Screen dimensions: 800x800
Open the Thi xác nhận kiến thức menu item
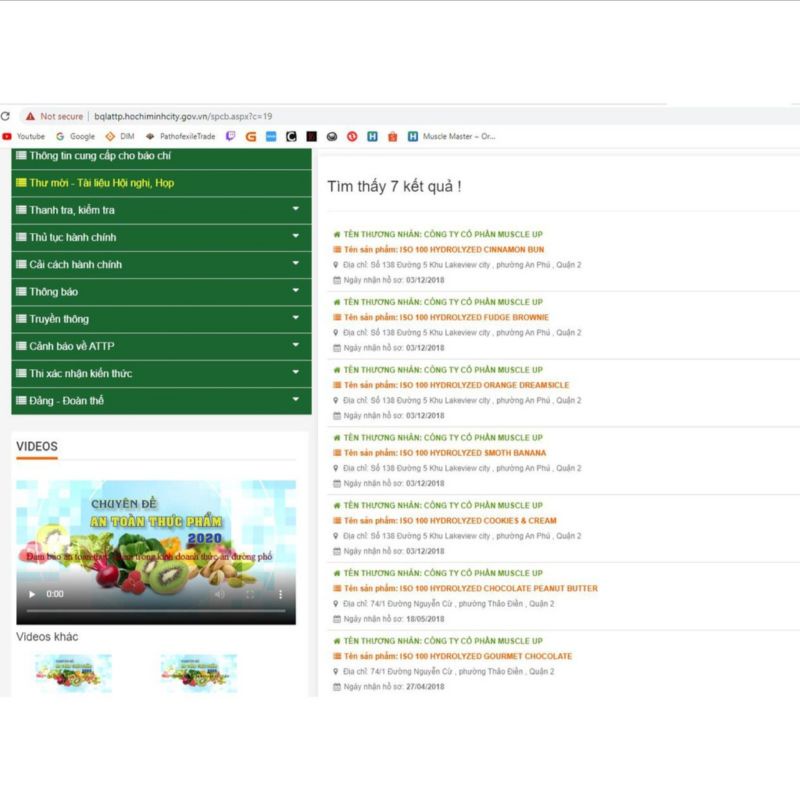click(161, 373)
